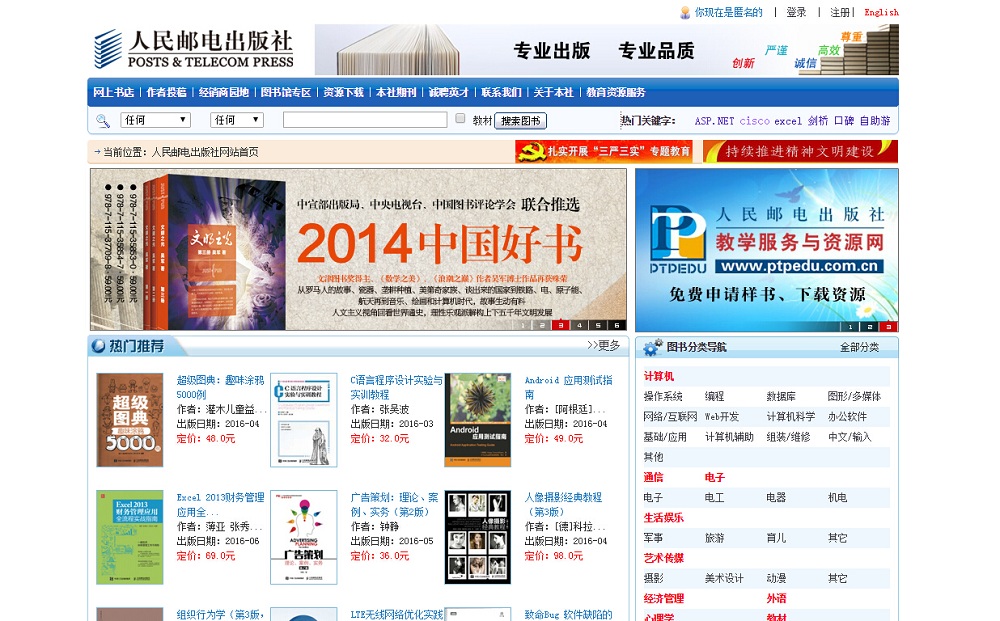The height and width of the screenshot is (621, 1000).
Task: Click the 全部分类 link
Action: coord(859,347)
